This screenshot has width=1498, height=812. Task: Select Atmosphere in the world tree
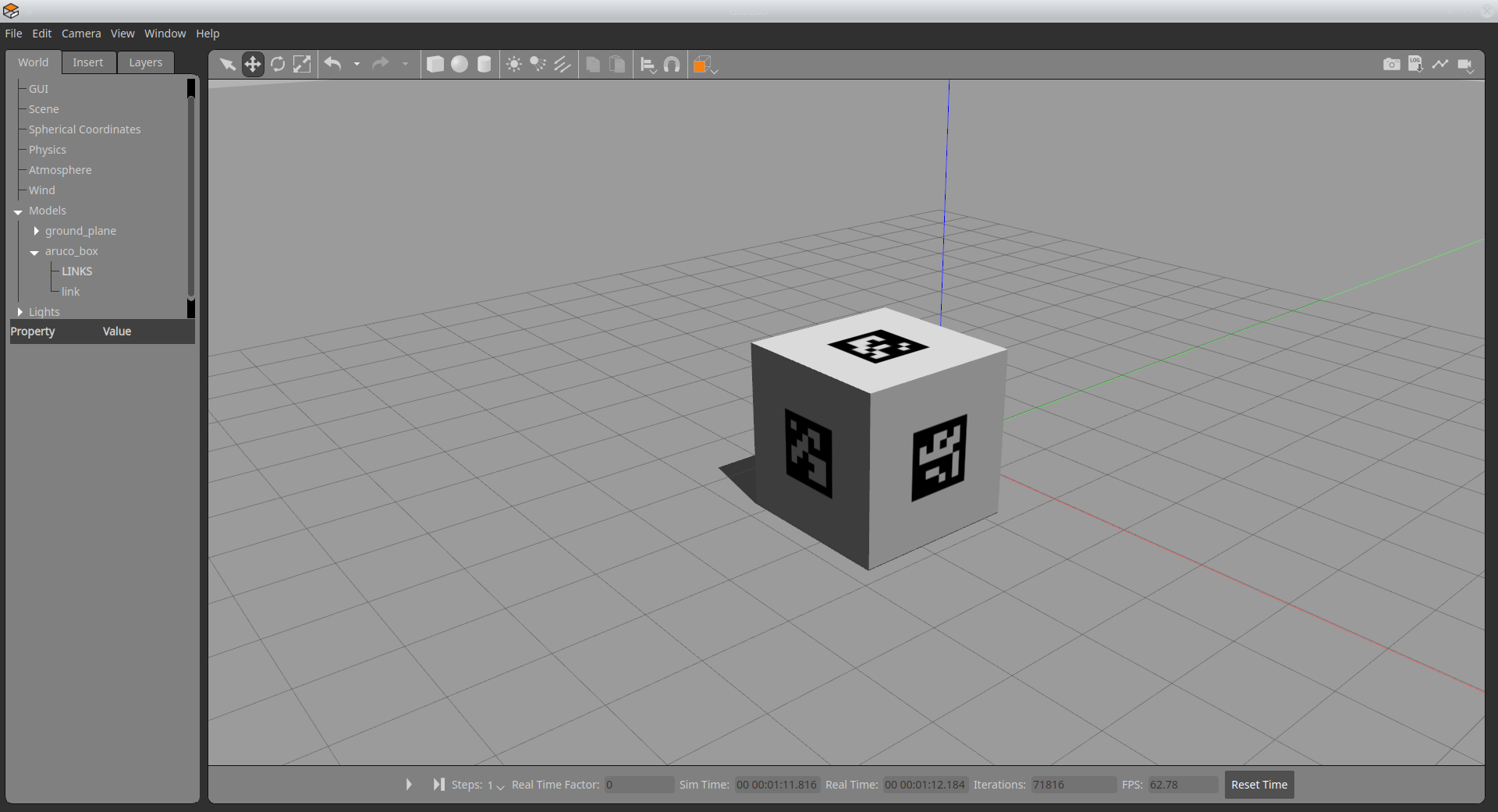tap(60, 170)
